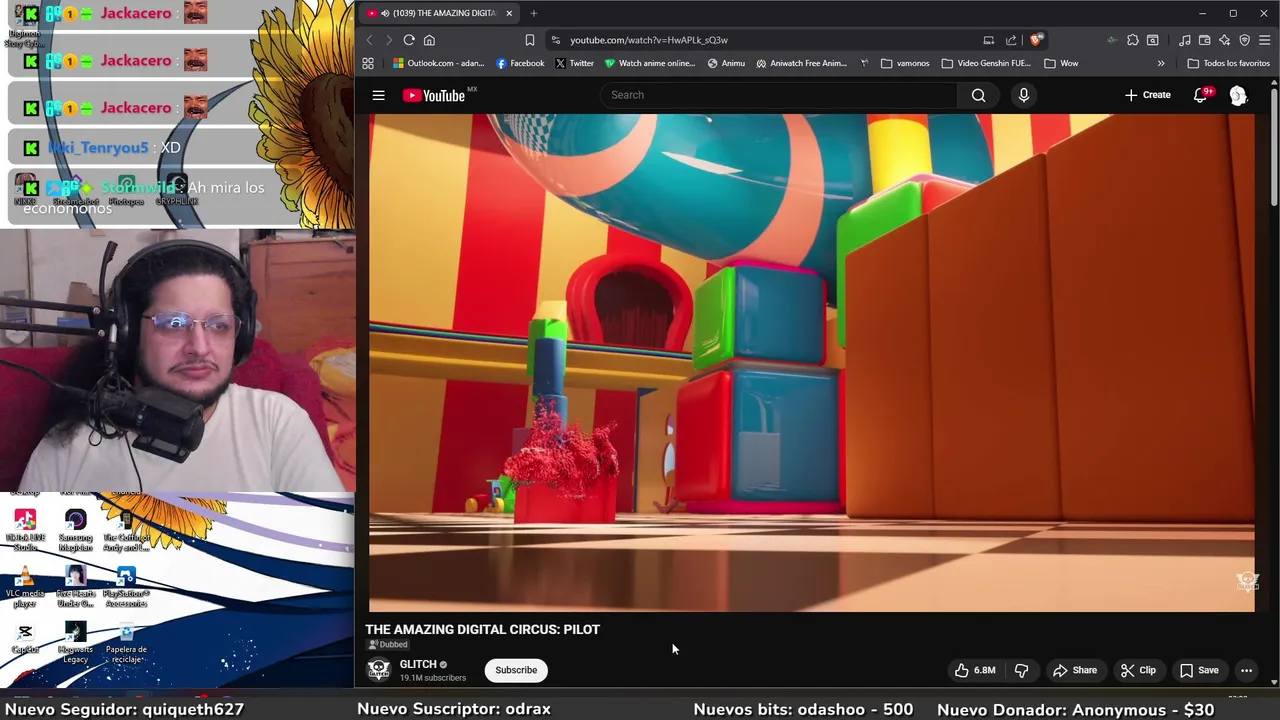1280x720 pixels.
Task: Open CapCut desktop shortcut
Action: click(25, 638)
